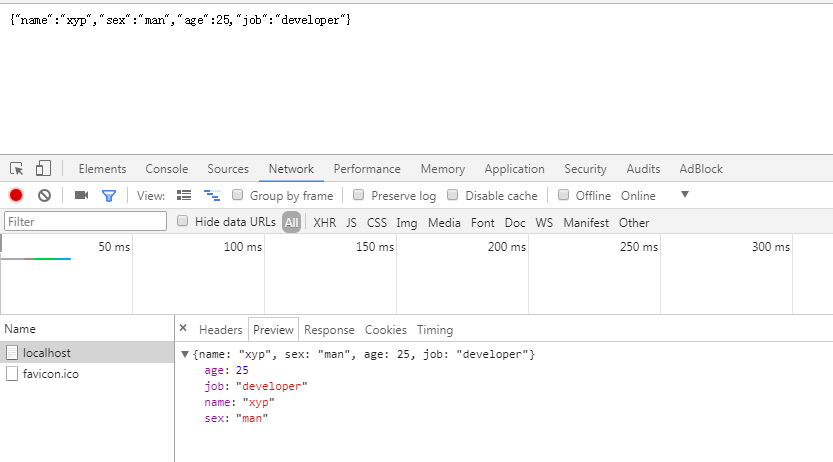
Task: Toggle the device toolbar icon
Action: coord(43,168)
